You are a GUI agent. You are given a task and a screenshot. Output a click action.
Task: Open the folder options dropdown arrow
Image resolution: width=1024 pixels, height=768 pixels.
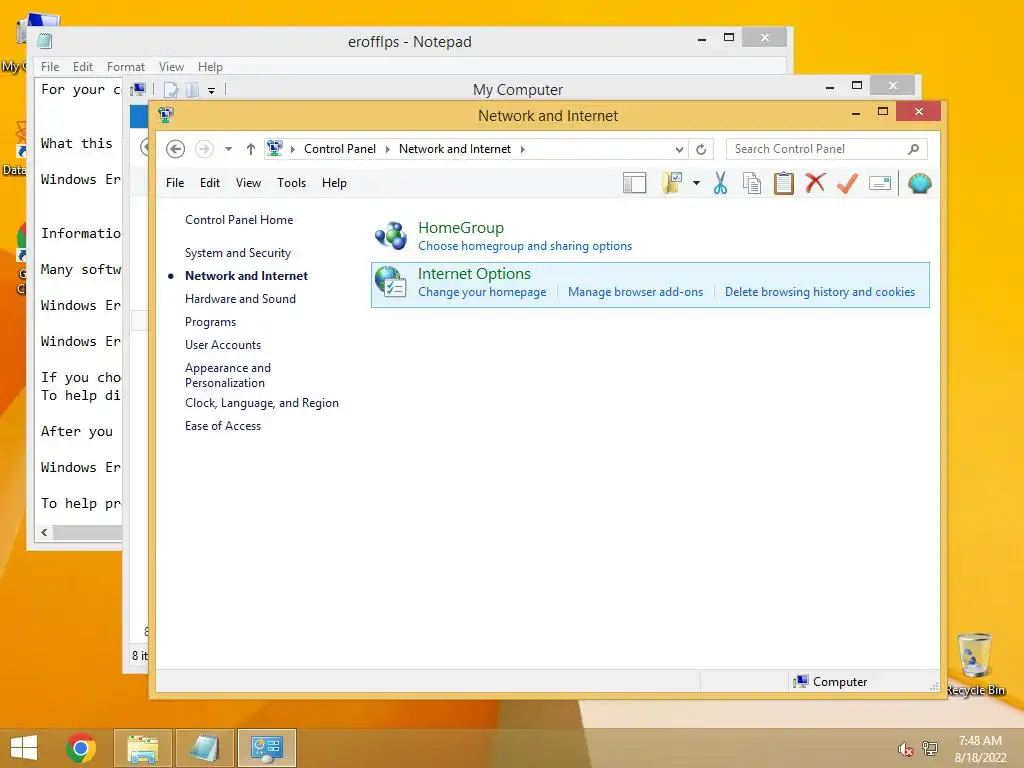pos(697,184)
